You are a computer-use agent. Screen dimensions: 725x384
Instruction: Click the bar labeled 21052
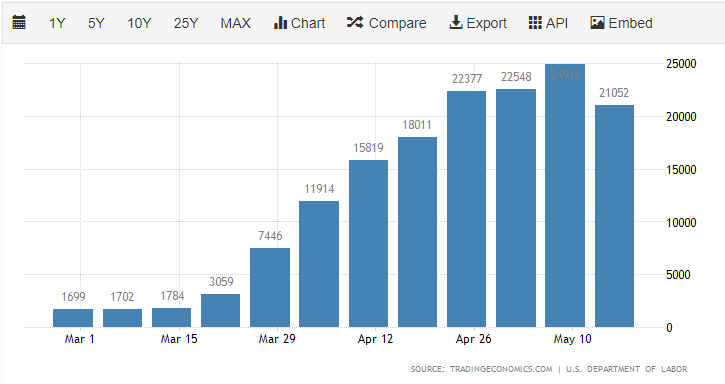pos(614,216)
